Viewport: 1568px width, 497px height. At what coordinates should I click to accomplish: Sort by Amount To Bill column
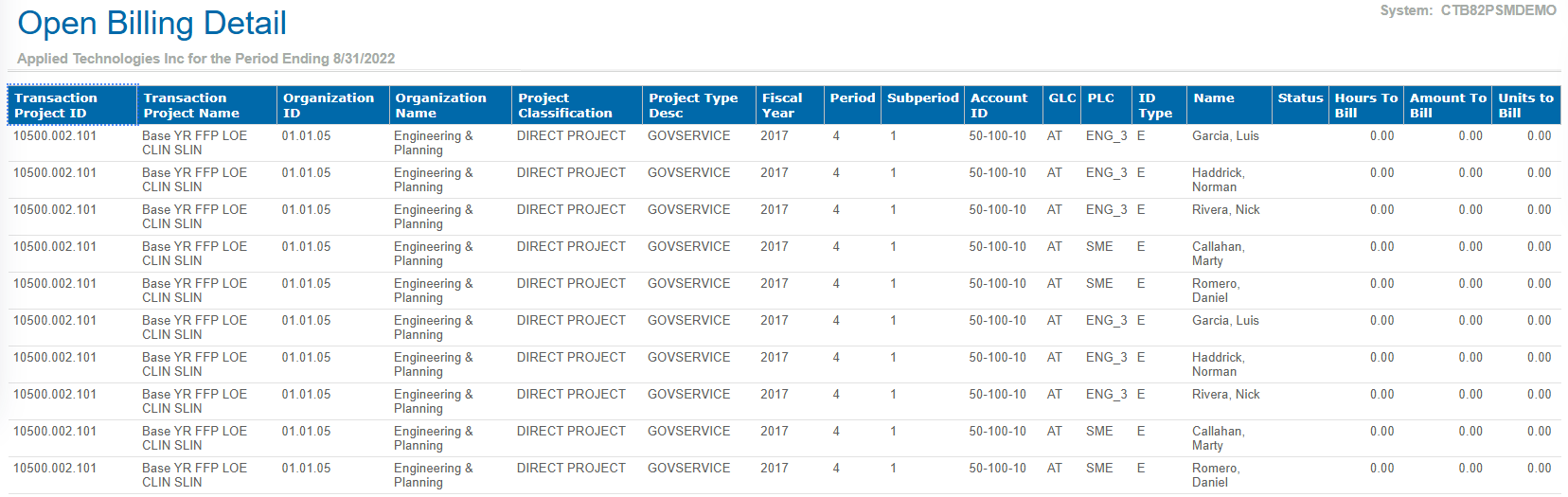pyautogui.click(x=1448, y=105)
